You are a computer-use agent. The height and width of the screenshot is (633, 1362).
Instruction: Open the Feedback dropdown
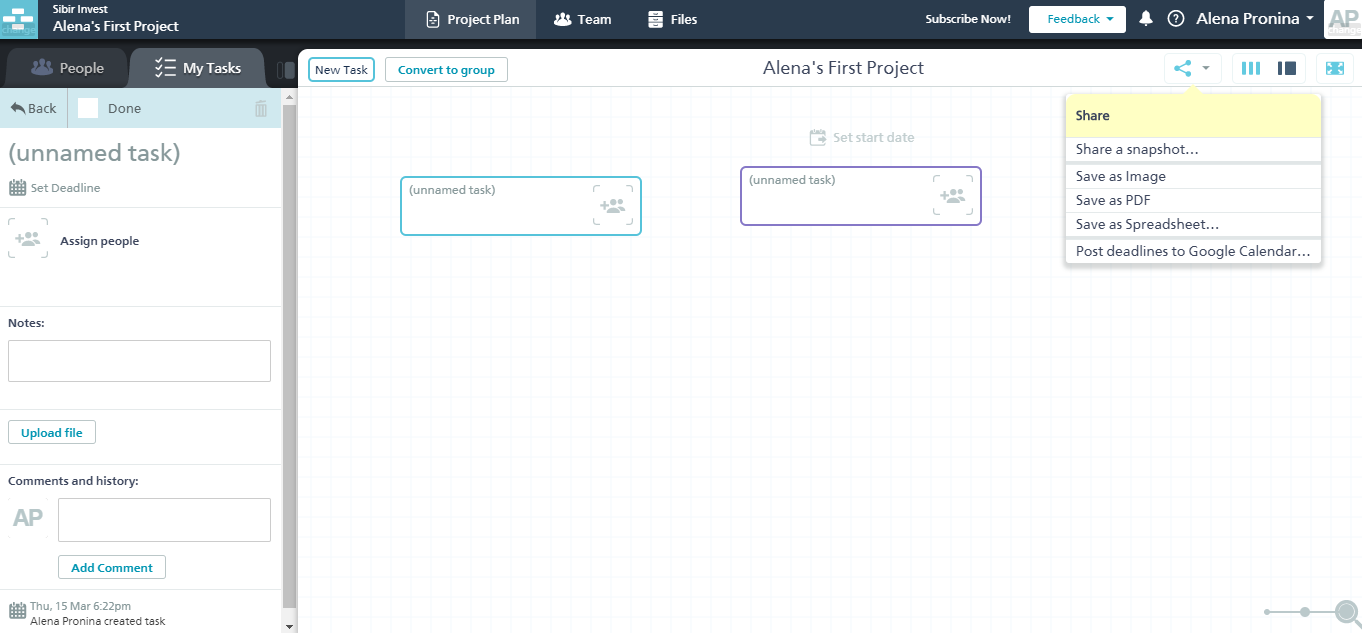click(1077, 19)
